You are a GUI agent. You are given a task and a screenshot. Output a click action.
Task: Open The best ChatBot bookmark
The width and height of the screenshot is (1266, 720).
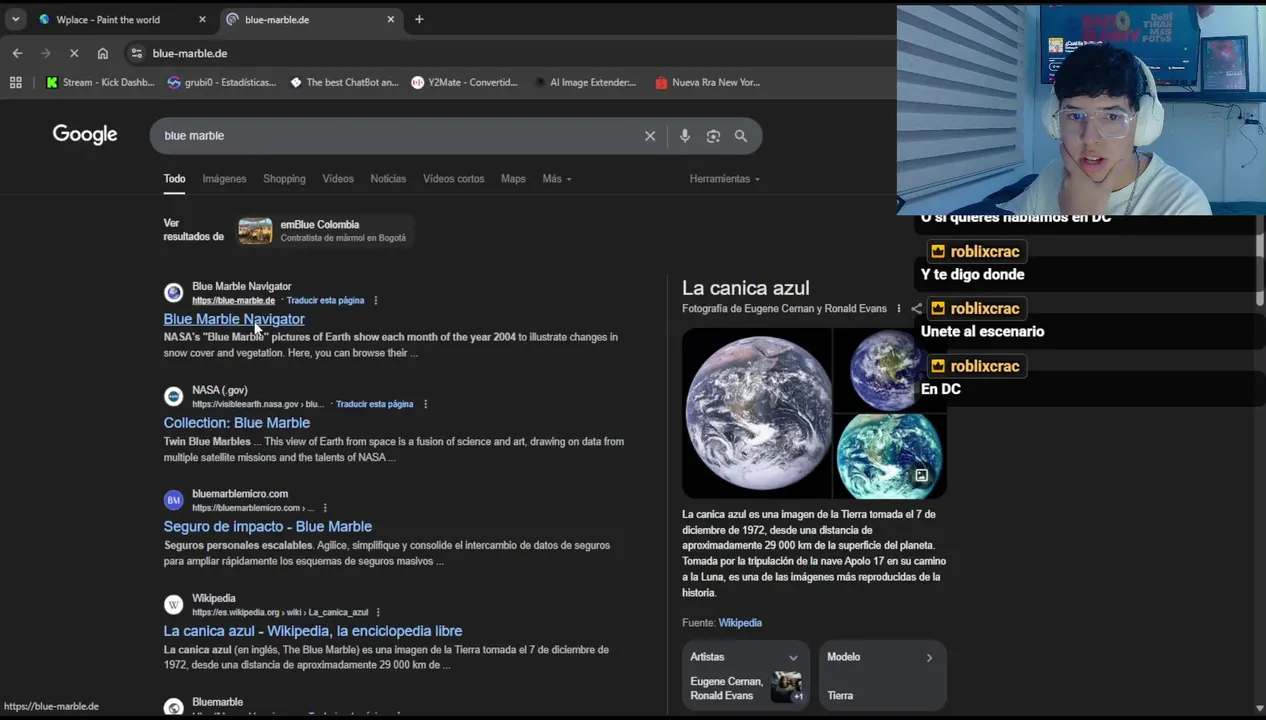coord(344,82)
